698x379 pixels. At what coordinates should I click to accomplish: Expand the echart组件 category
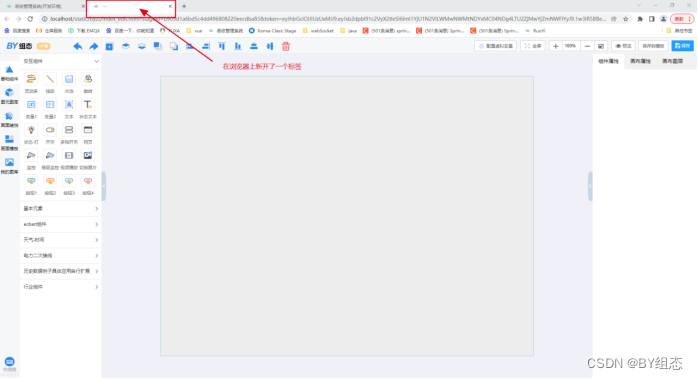(x=61, y=224)
